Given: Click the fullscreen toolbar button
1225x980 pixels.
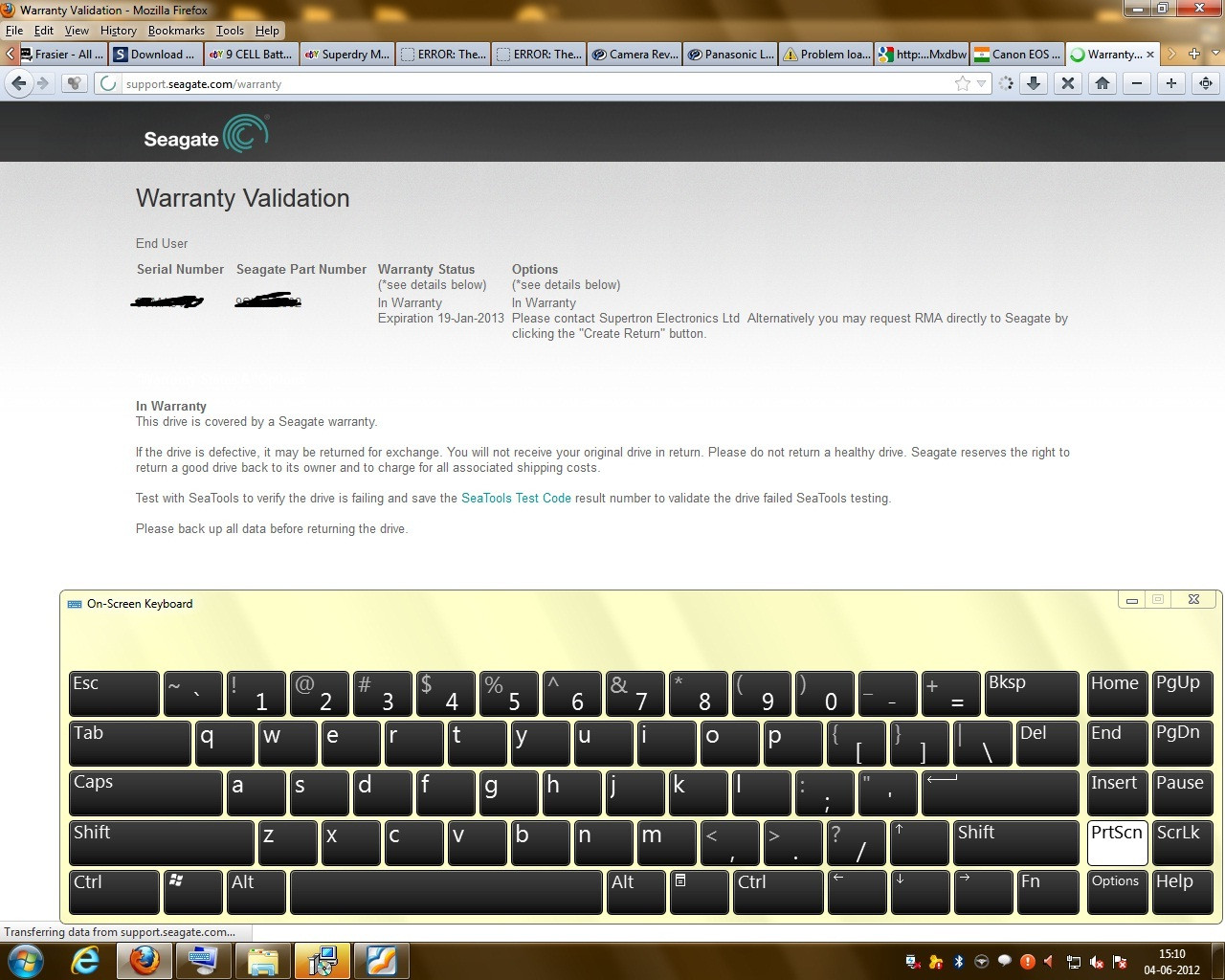Looking at the screenshot, I should point(1206,83).
